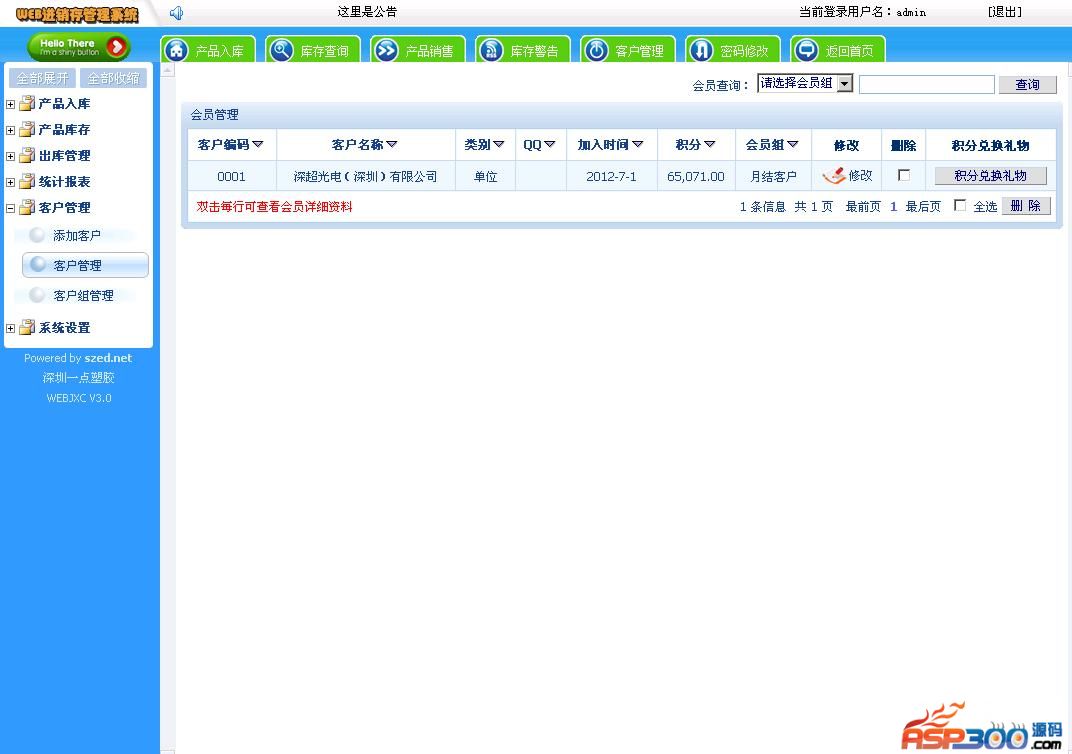Open the 客户管理 top navigation tab
This screenshot has height=754, width=1072.
coord(628,50)
